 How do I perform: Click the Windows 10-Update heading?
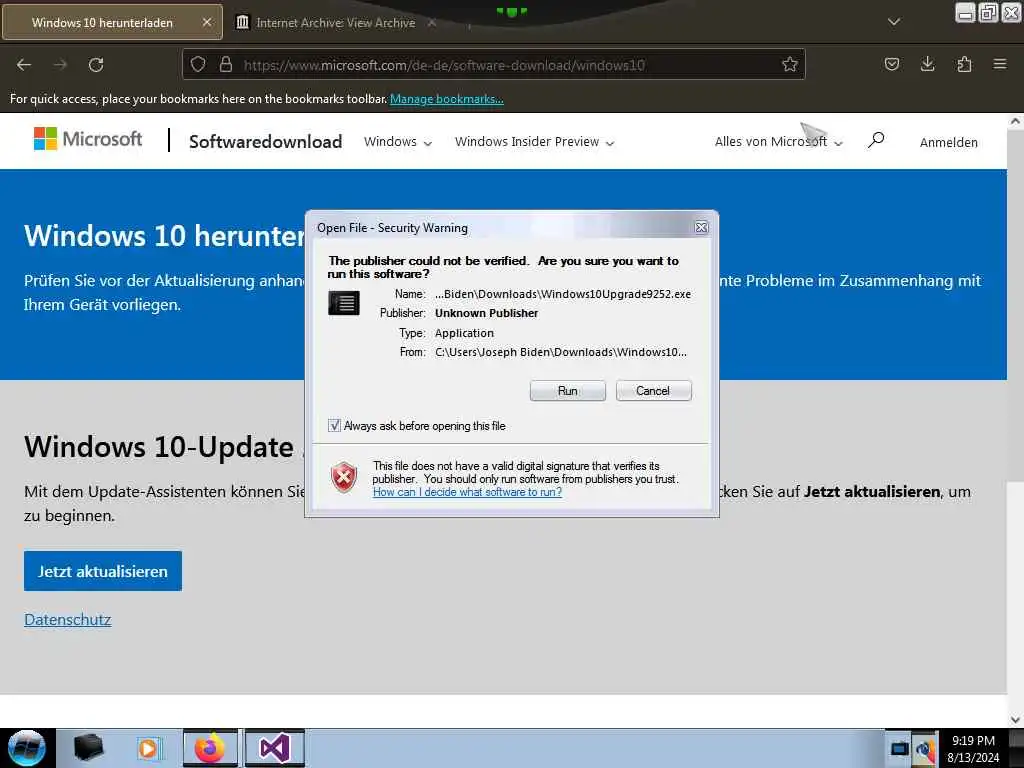(159, 448)
